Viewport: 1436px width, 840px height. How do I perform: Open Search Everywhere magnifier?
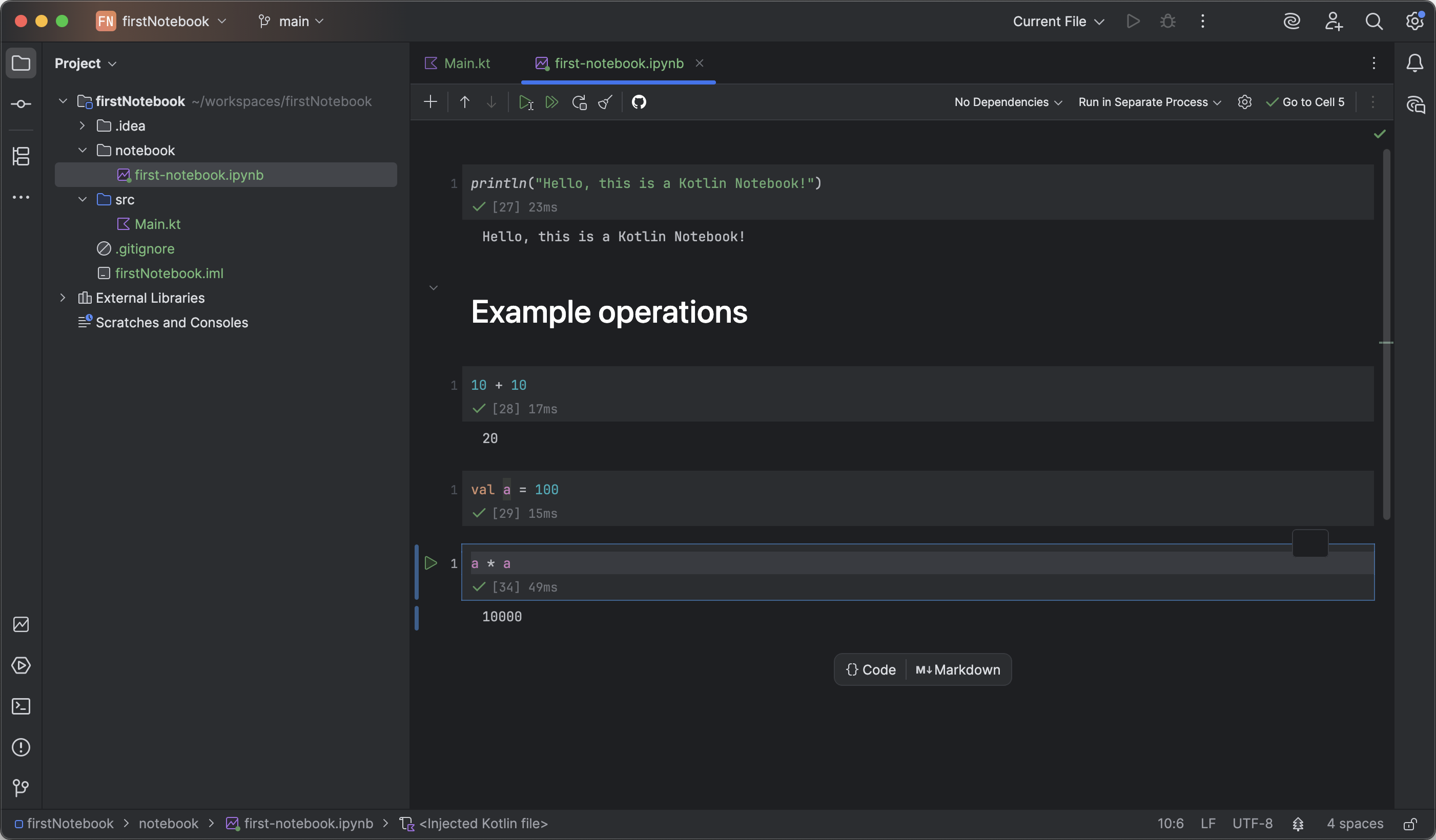[1374, 21]
